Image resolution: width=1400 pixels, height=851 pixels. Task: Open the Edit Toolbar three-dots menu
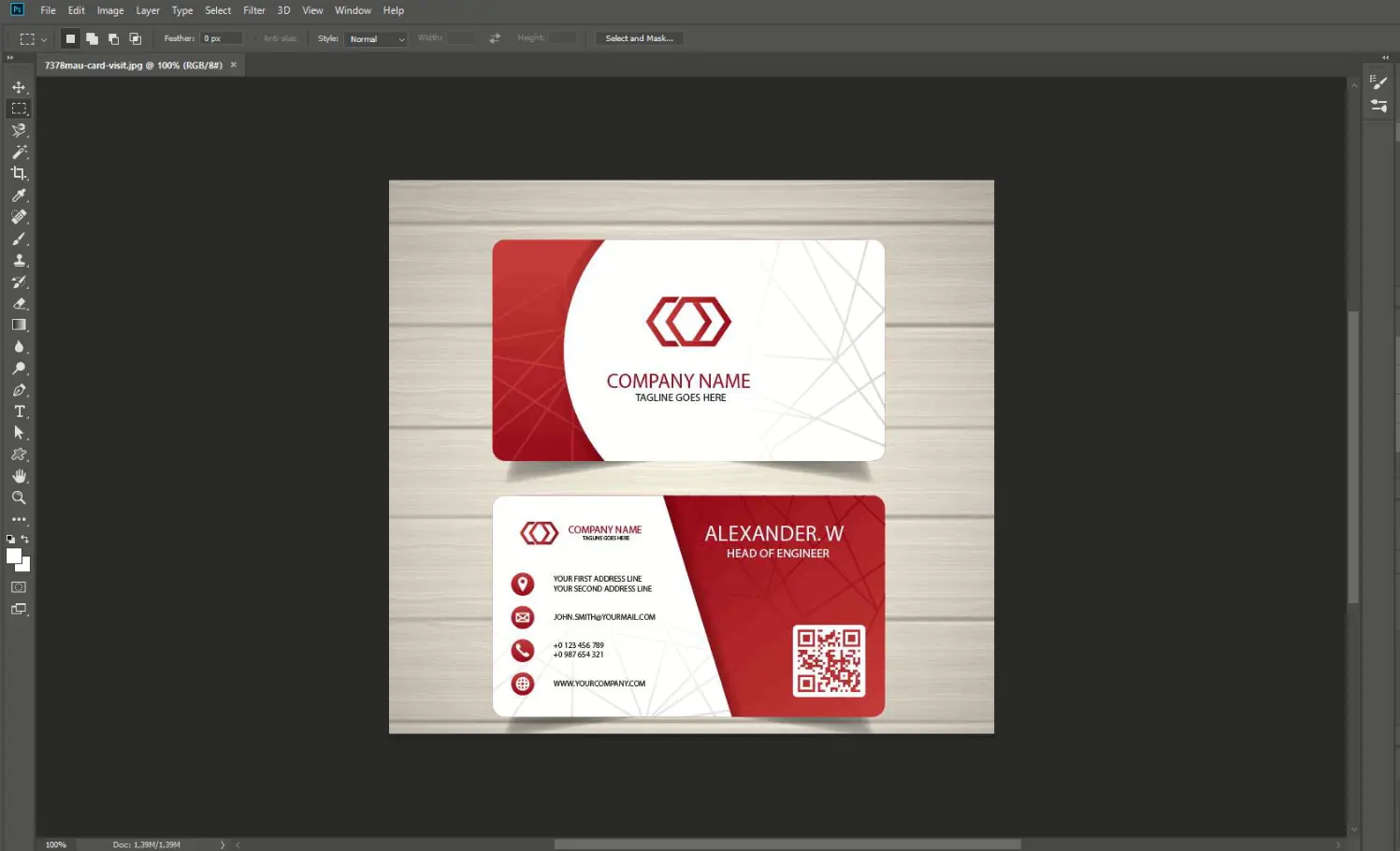(19, 519)
